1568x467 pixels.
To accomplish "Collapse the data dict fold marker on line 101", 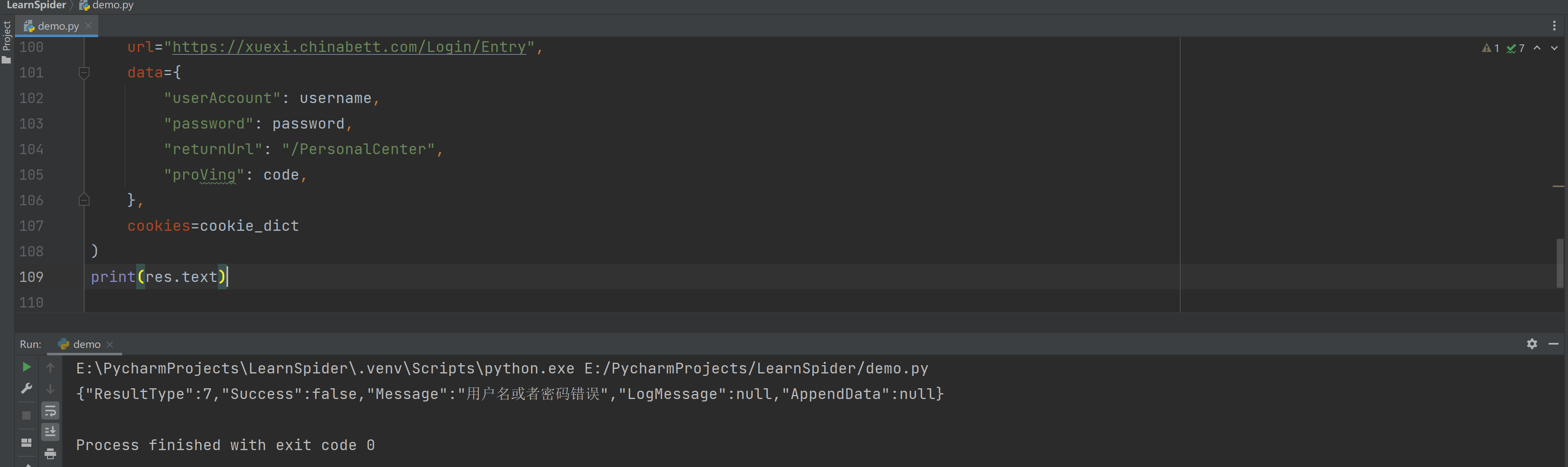I will (x=84, y=73).
